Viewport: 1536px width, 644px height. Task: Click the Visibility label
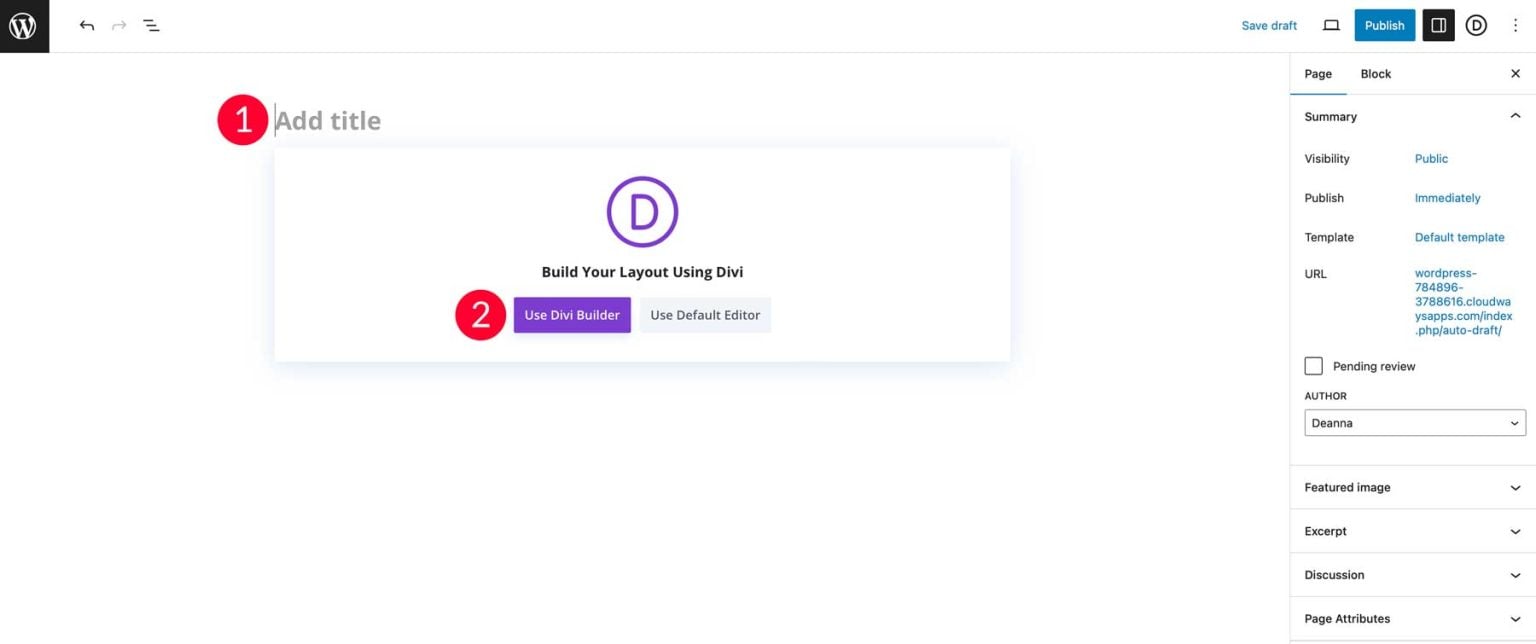[x=1327, y=159]
